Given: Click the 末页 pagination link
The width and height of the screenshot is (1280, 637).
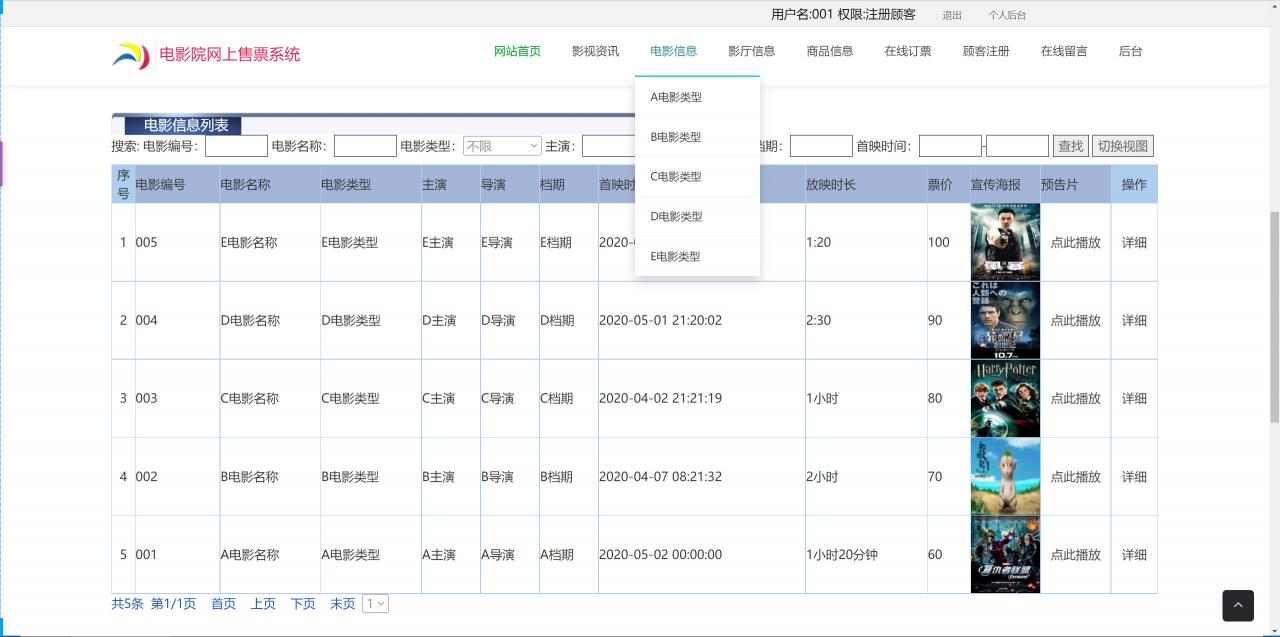Looking at the screenshot, I should coord(342,603).
